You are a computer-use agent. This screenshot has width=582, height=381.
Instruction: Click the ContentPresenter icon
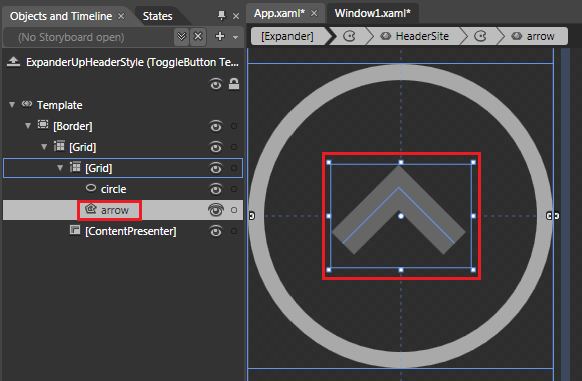75,230
